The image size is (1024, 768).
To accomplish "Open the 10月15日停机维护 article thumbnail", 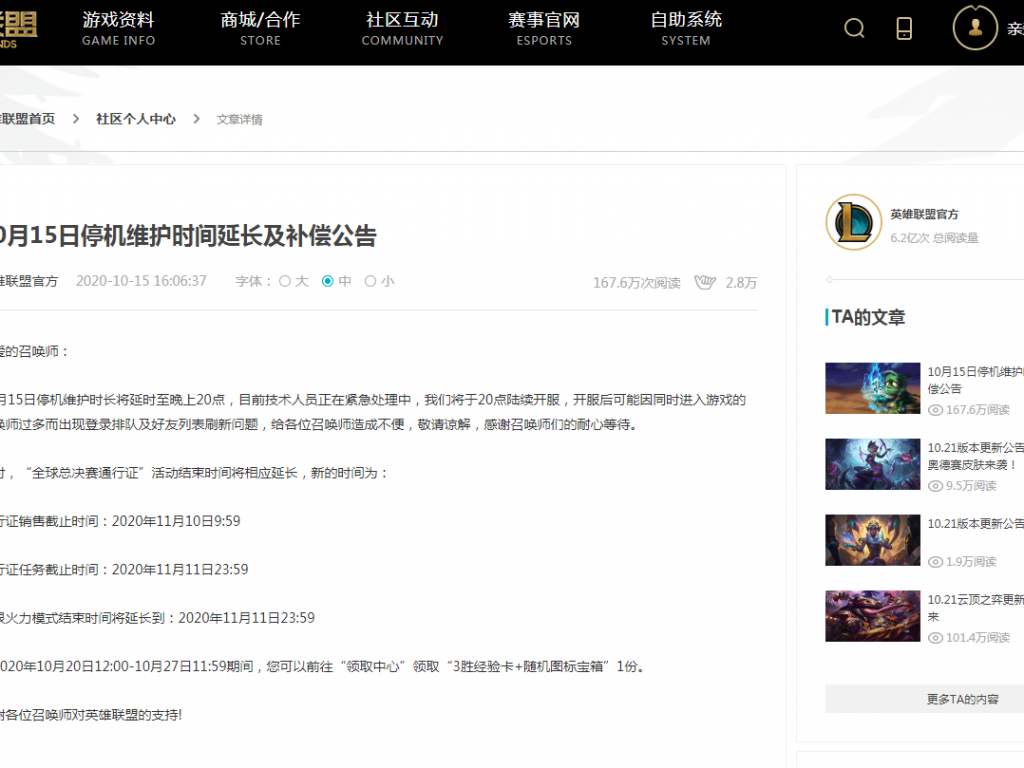I will pyautogui.click(x=872, y=388).
